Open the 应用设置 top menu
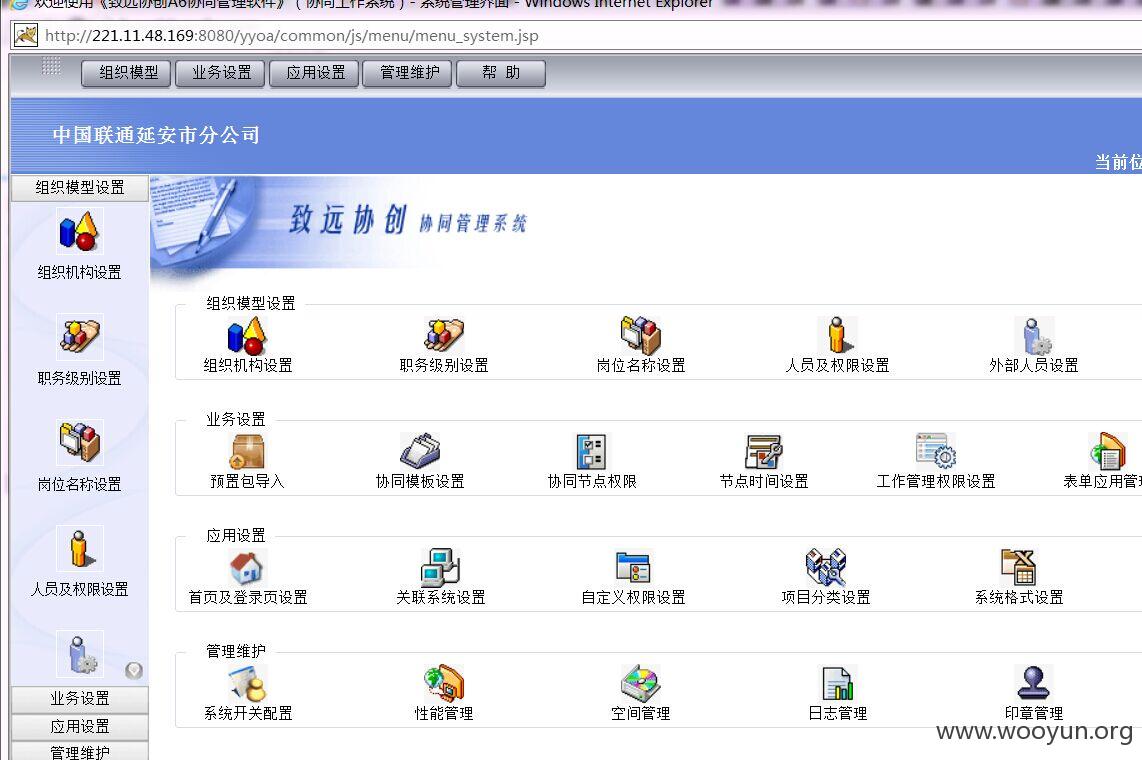The width and height of the screenshot is (1142, 760). (314, 73)
